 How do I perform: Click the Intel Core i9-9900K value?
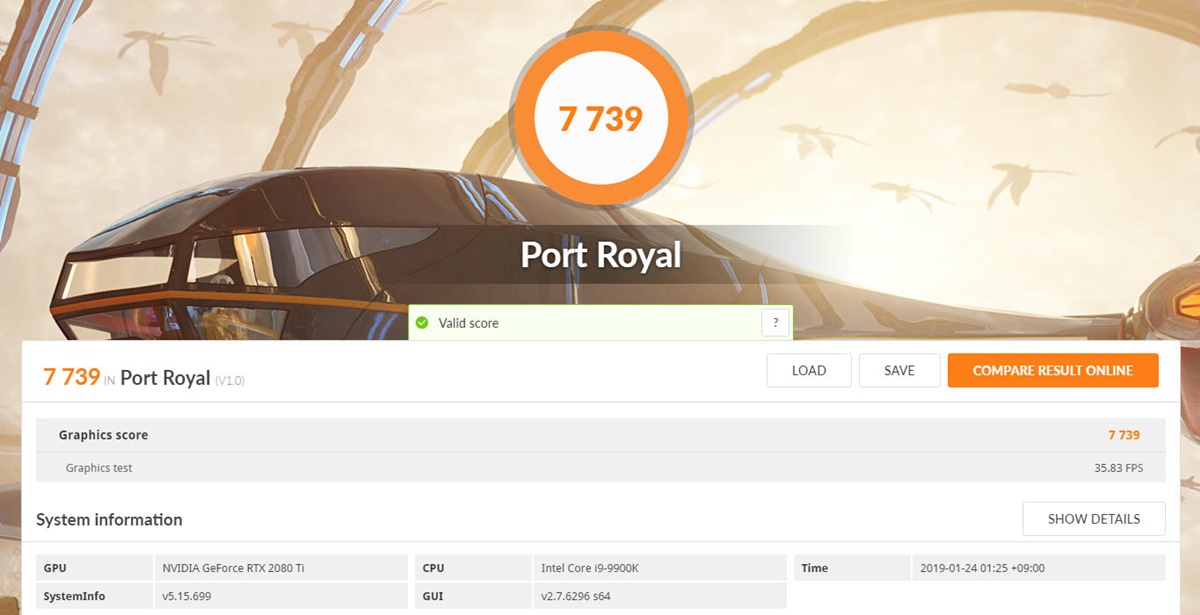click(x=589, y=568)
